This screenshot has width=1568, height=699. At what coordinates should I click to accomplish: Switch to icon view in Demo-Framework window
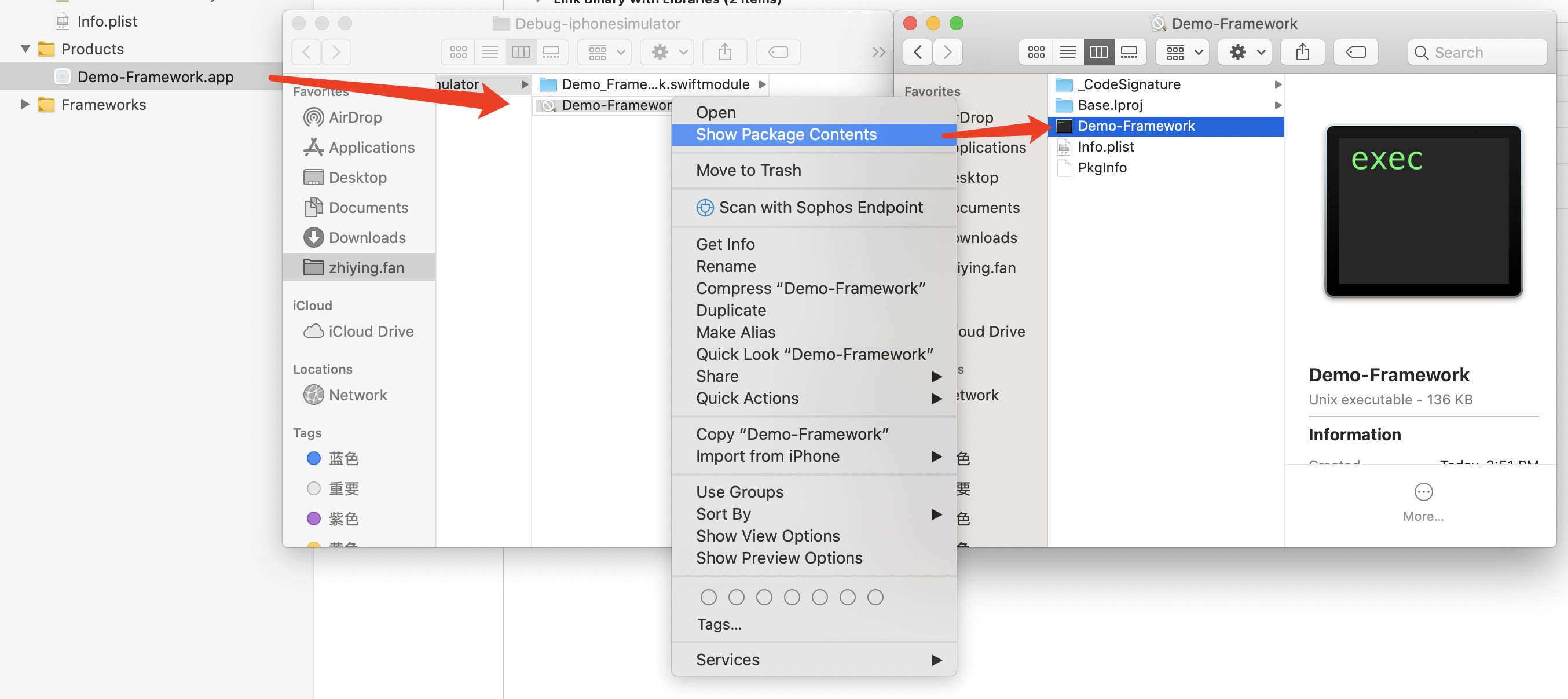(x=1036, y=52)
